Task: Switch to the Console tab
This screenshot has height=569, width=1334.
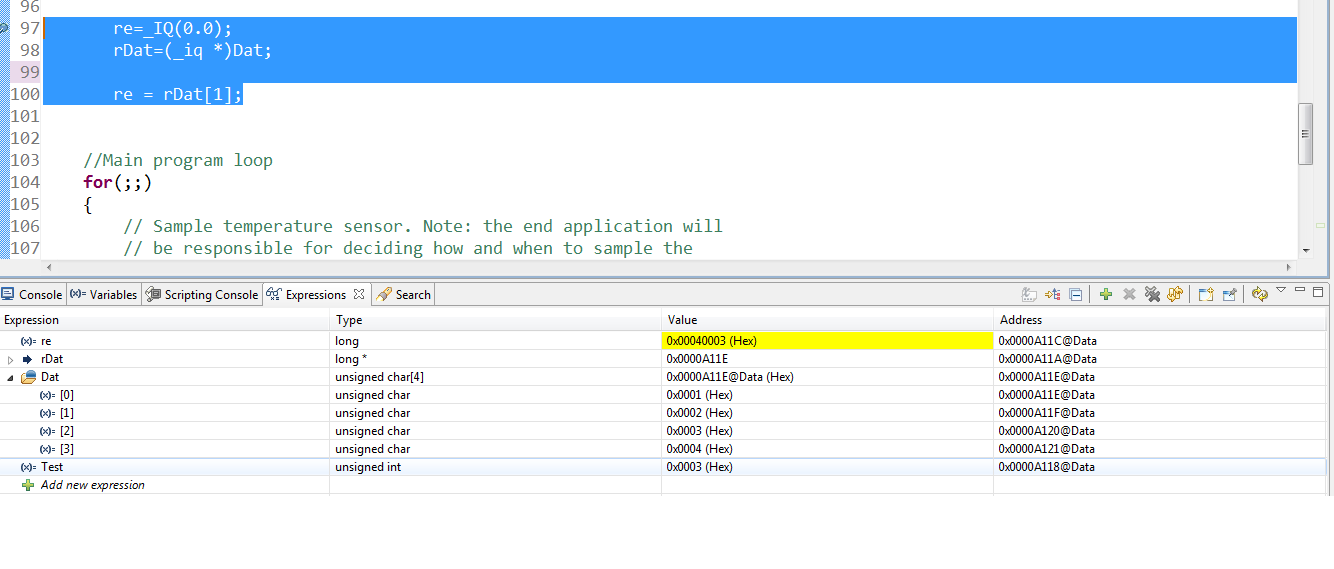Action: pos(33,295)
